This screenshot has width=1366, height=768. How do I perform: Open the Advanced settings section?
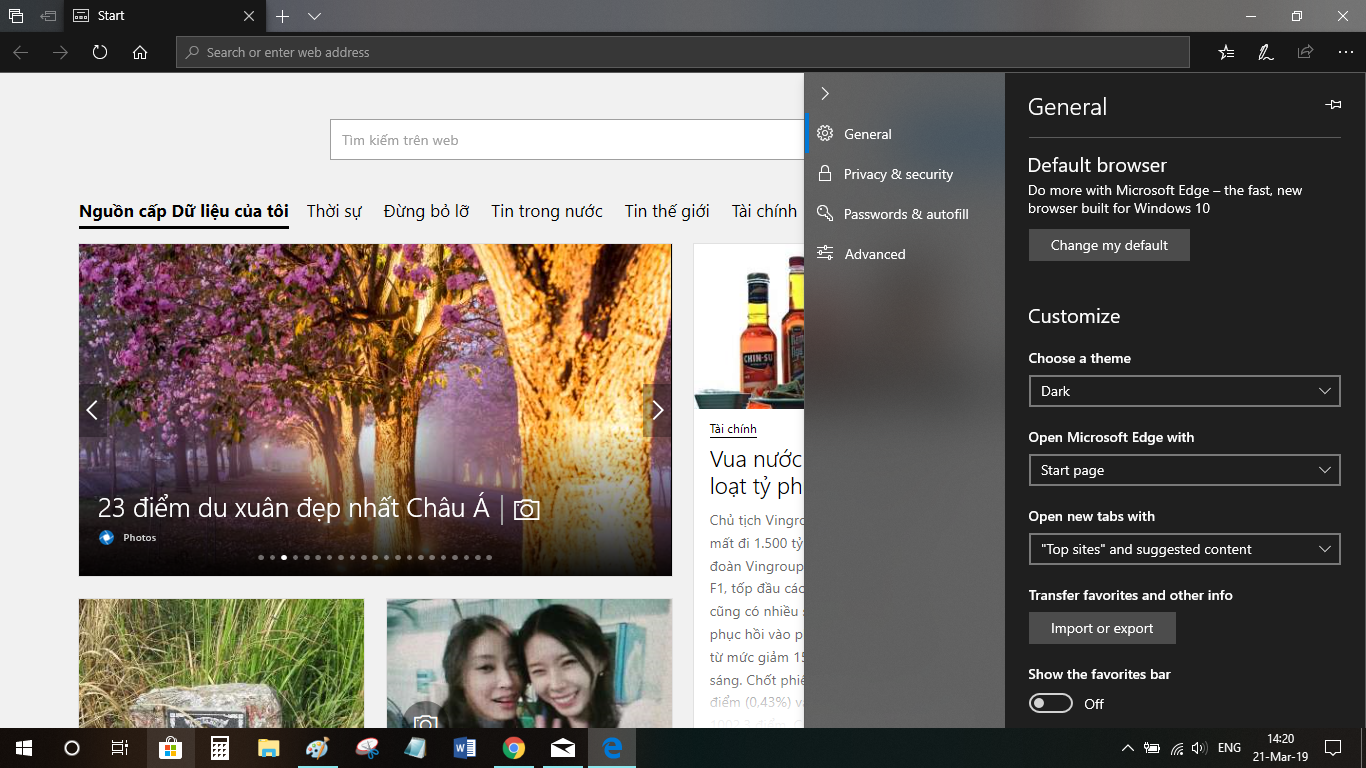click(x=905, y=254)
